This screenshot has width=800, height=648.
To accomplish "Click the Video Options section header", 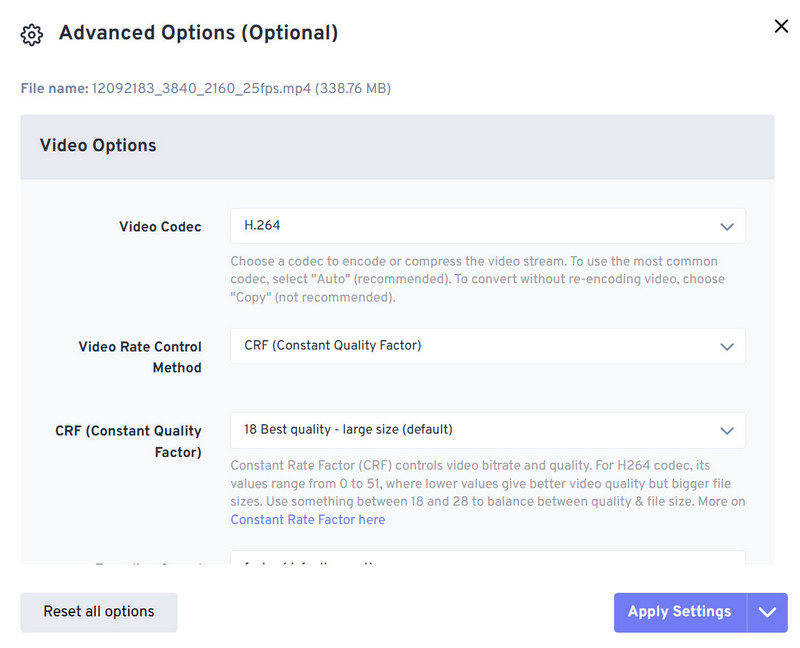I will [x=98, y=146].
